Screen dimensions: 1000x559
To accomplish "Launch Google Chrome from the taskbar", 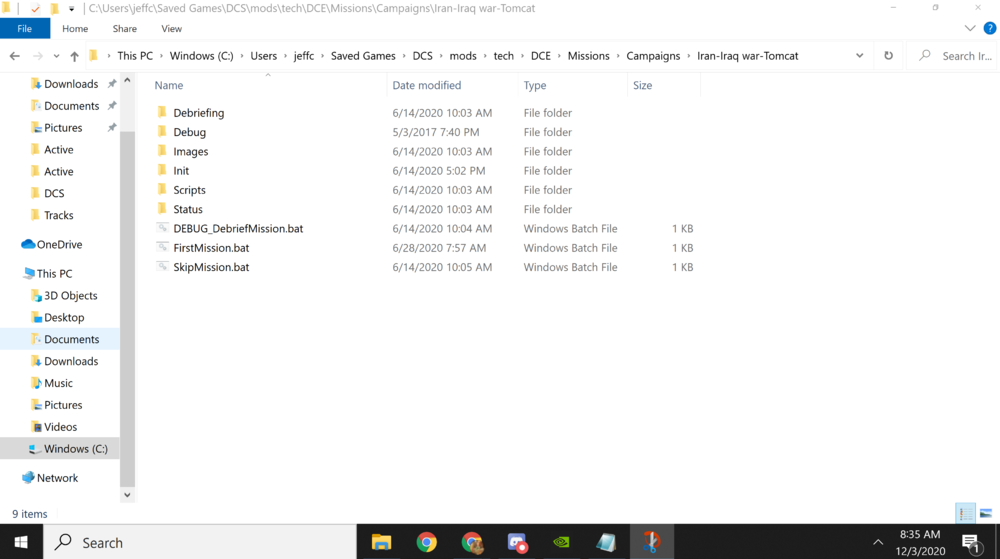I will click(x=427, y=542).
